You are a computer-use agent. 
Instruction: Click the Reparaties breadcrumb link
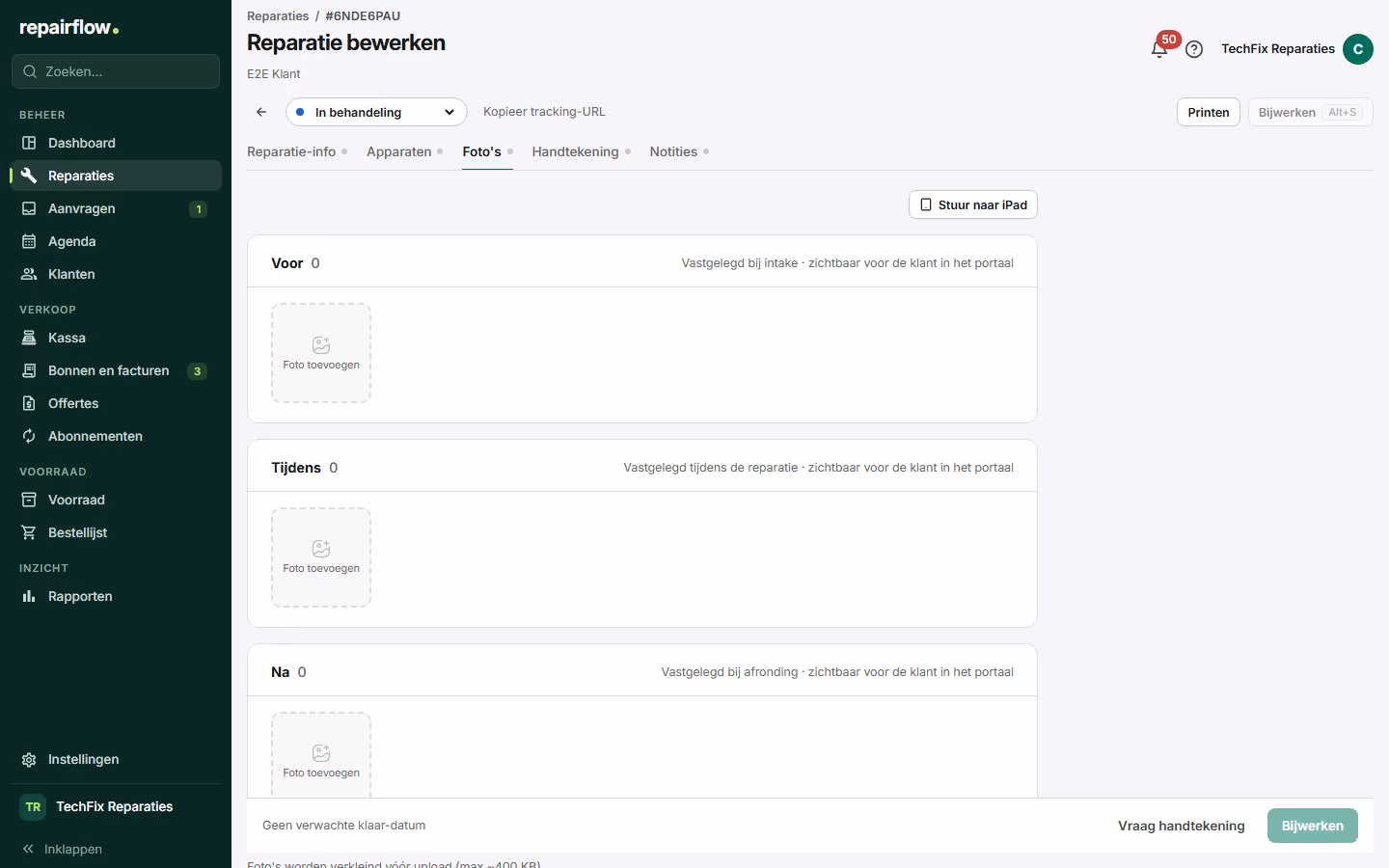(278, 16)
